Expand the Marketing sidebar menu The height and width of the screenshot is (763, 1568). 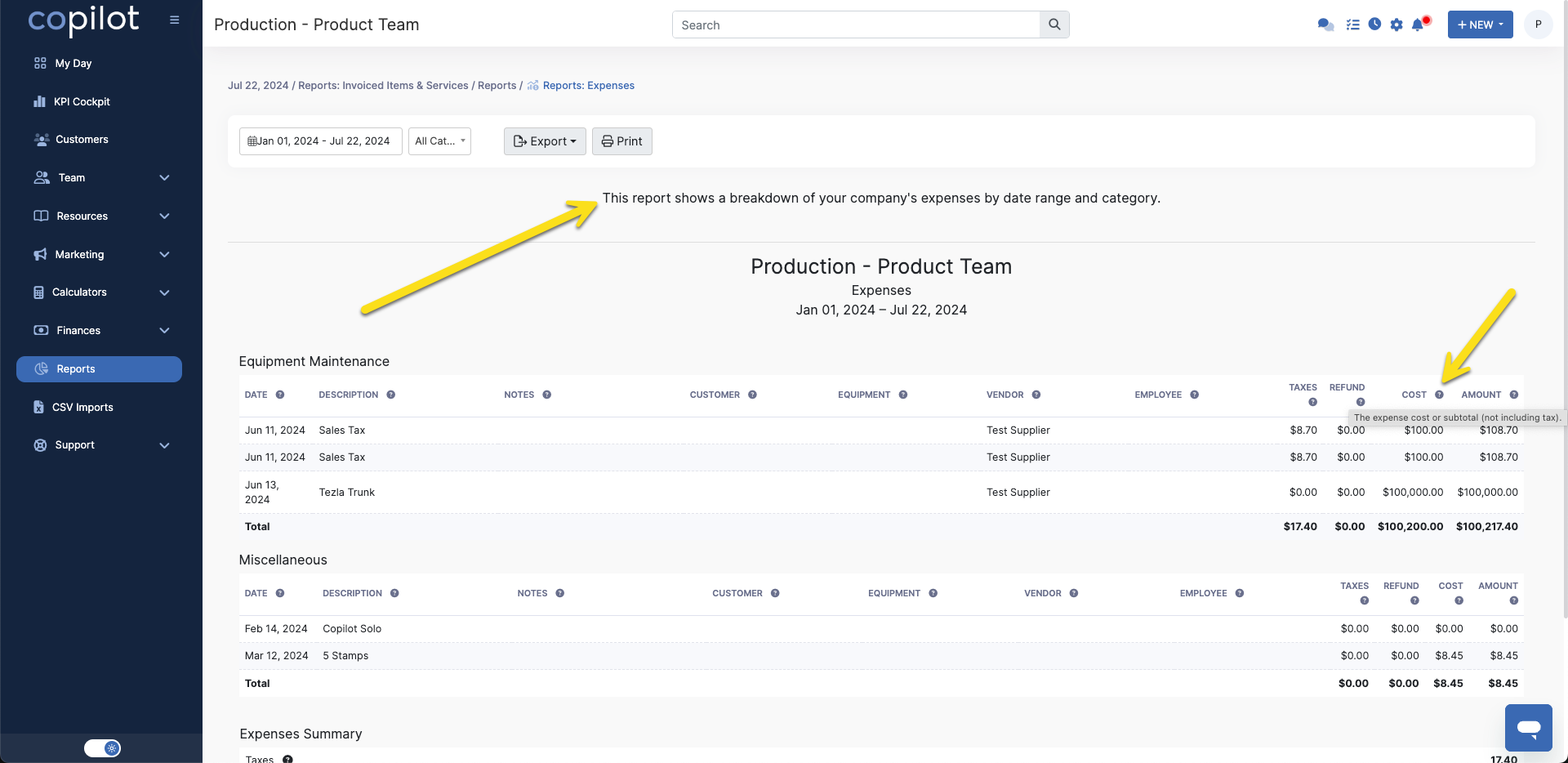pyautogui.click(x=164, y=255)
